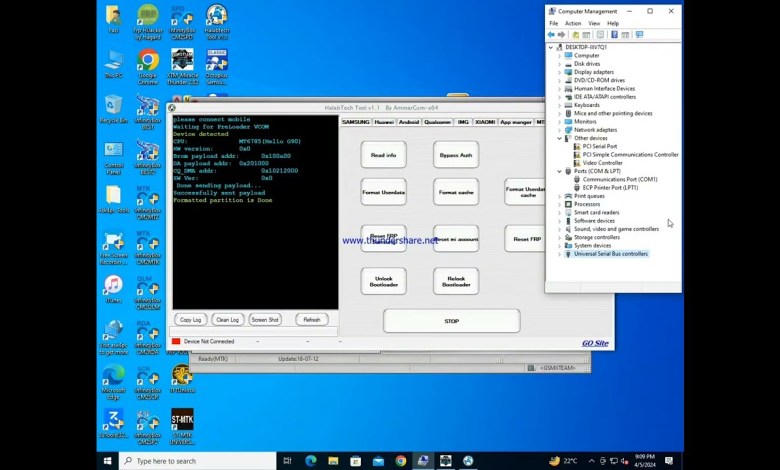Viewport: 780px width, 470px height.
Task: Open FRP Hijacker by Hagard shortcut
Action: click(148, 16)
